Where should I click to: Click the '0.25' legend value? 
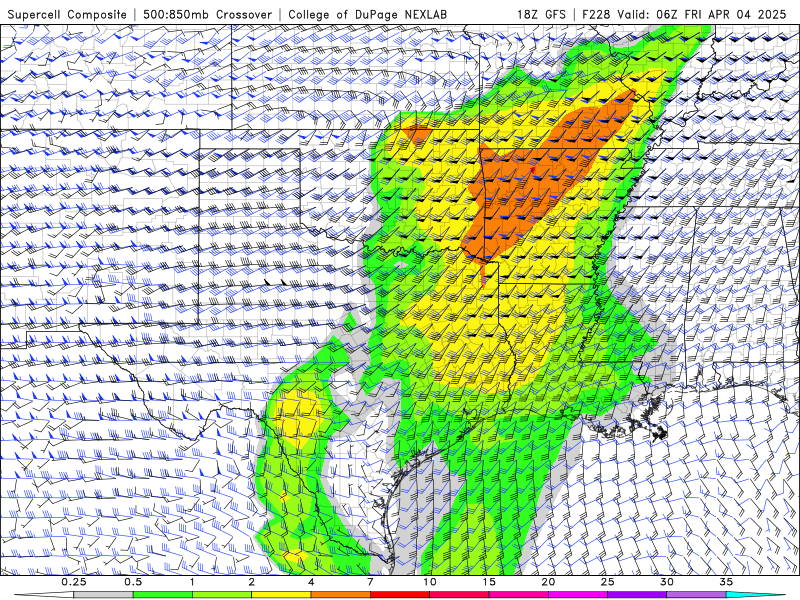point(74,582)
